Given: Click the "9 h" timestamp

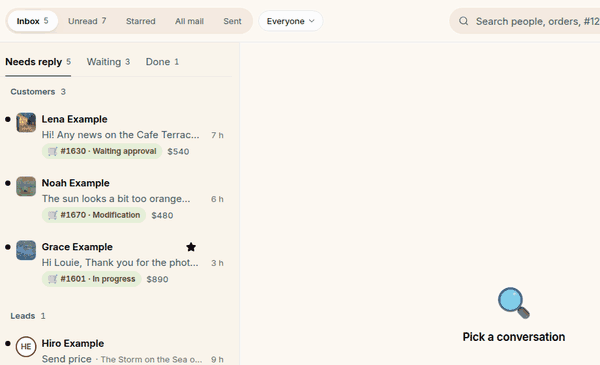Looking at the screenshot, I should [x=217, y=360].
